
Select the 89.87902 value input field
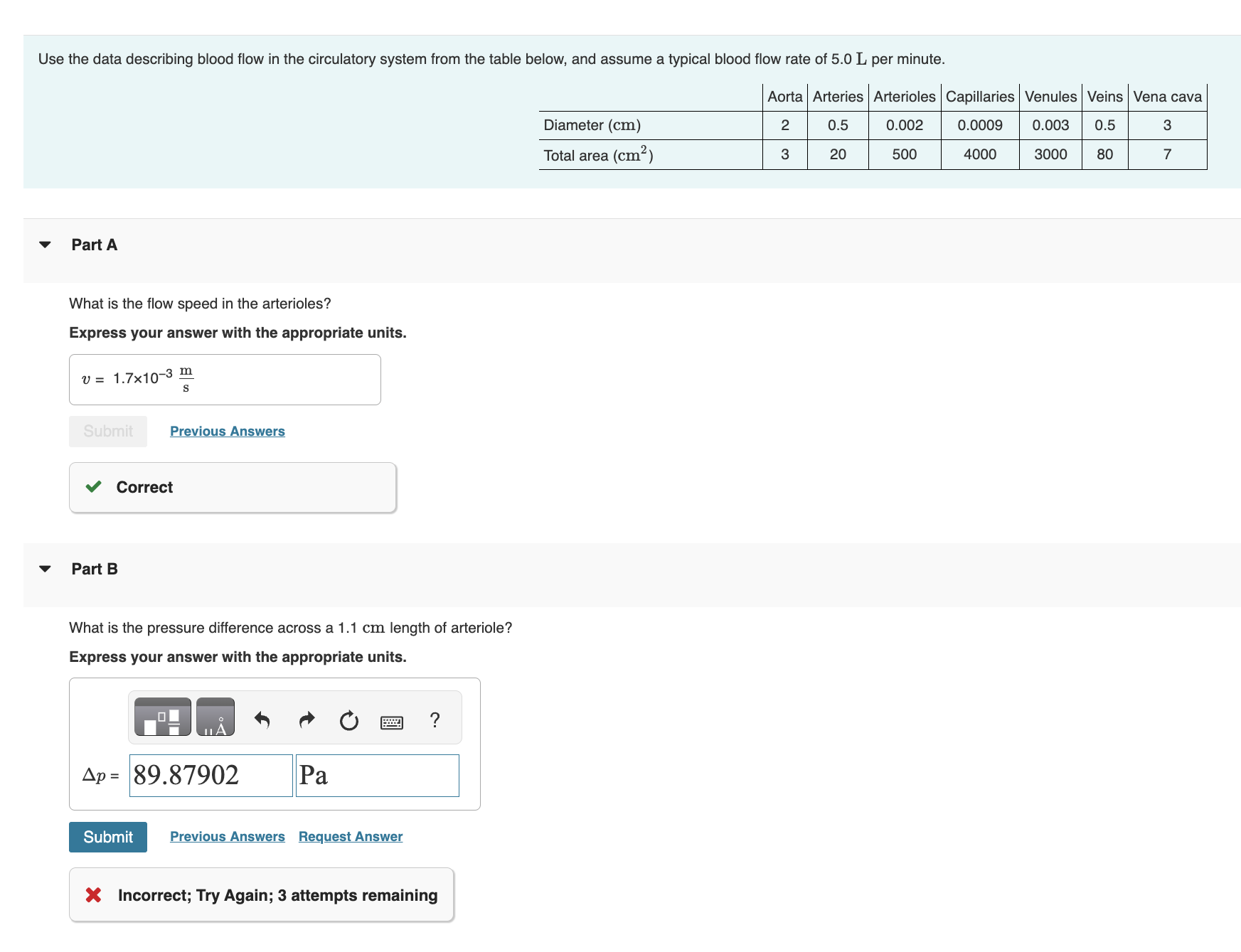(x=210, y=775)
